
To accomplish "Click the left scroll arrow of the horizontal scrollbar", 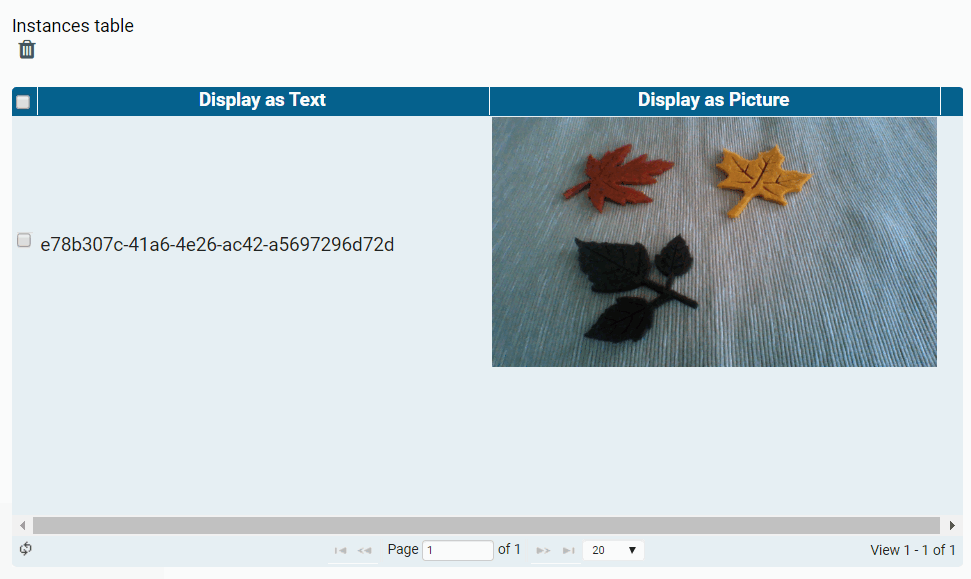I will tap(23, 525).
